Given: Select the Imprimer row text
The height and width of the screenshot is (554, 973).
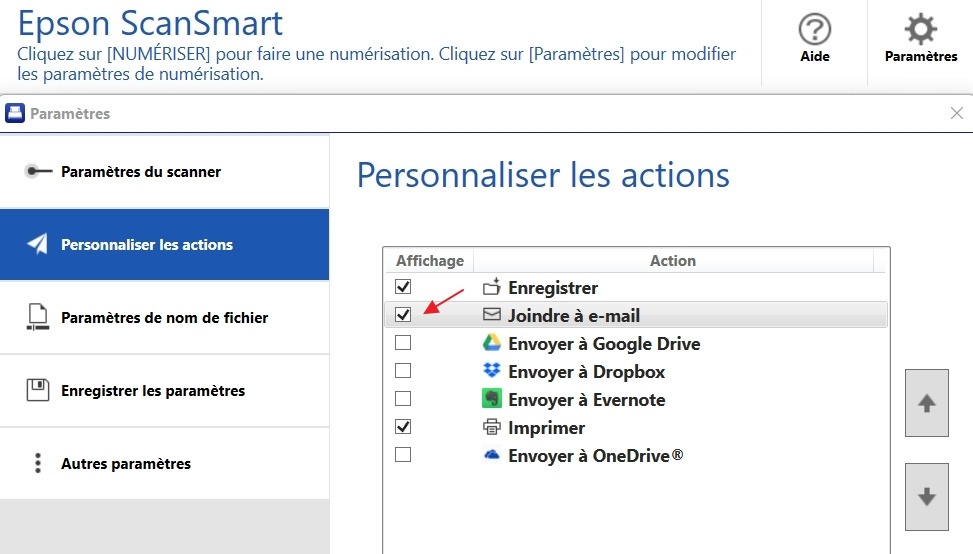Looking at the screenshot, I should pyautogui.click(x=546, y=428).
